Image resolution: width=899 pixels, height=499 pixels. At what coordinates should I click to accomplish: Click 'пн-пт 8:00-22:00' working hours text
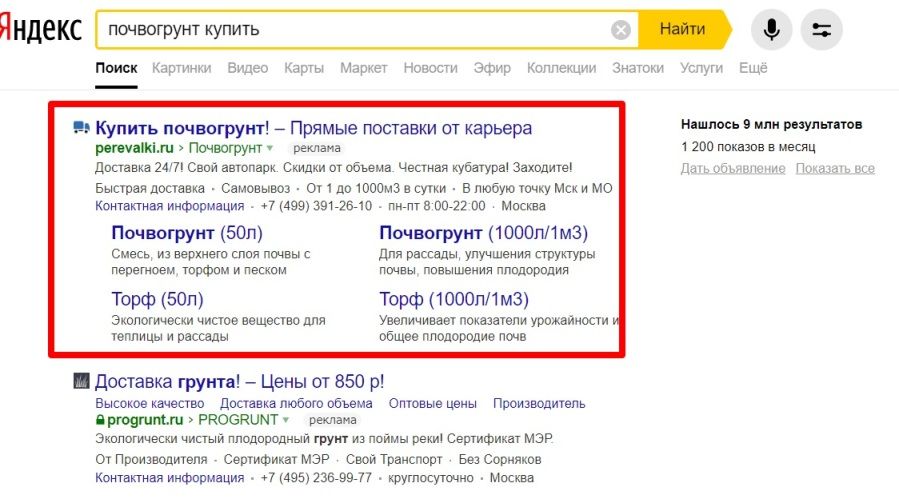click(x=436, y=206)
